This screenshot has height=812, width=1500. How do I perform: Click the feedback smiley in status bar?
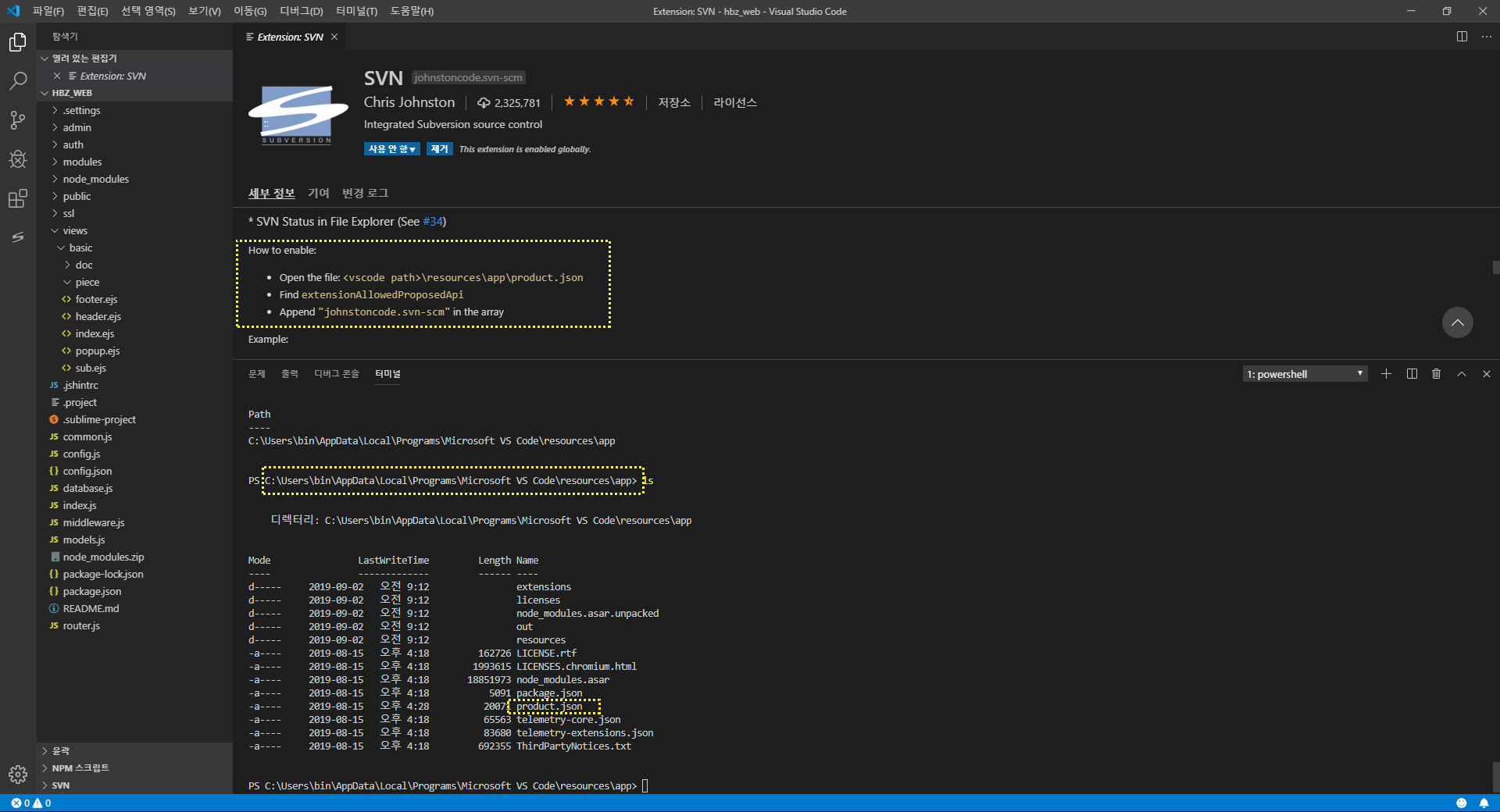1461,803
